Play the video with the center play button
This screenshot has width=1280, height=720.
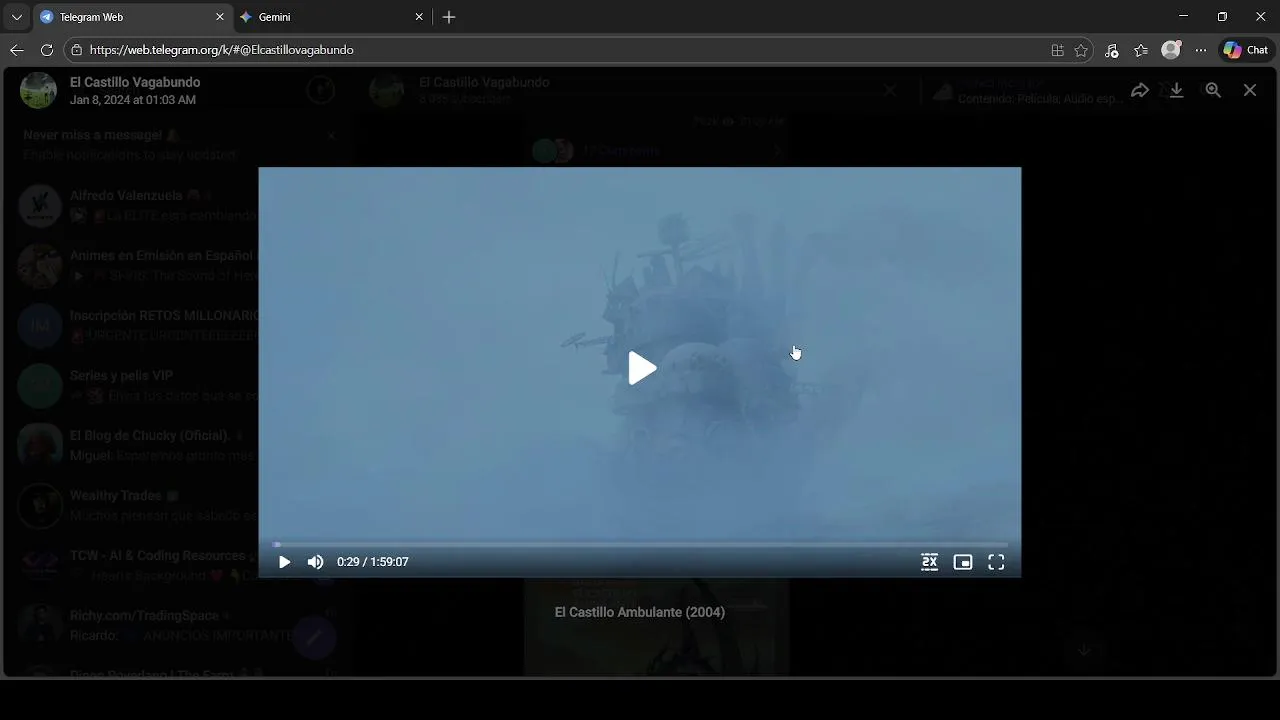coord(642,368)
